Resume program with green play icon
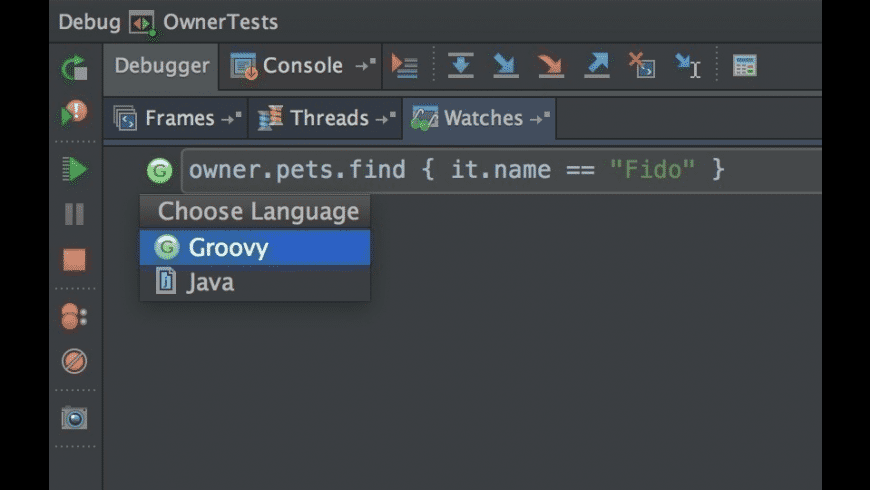 click(74, 169)
